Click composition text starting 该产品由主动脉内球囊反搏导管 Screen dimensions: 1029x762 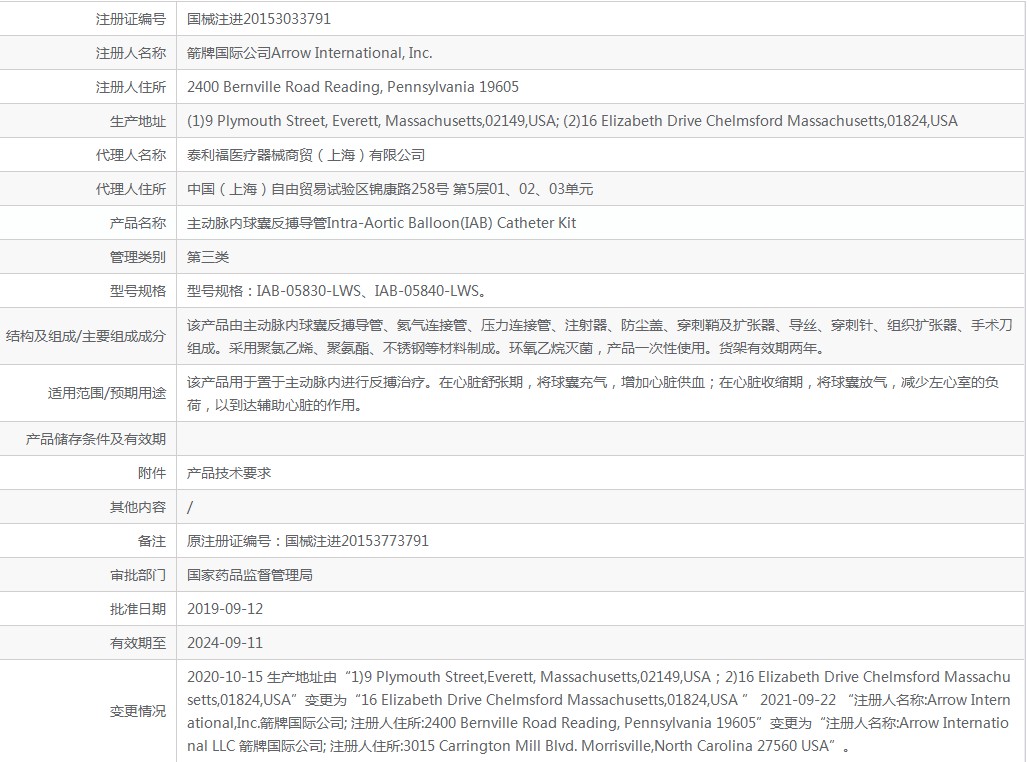click(599, 337)
